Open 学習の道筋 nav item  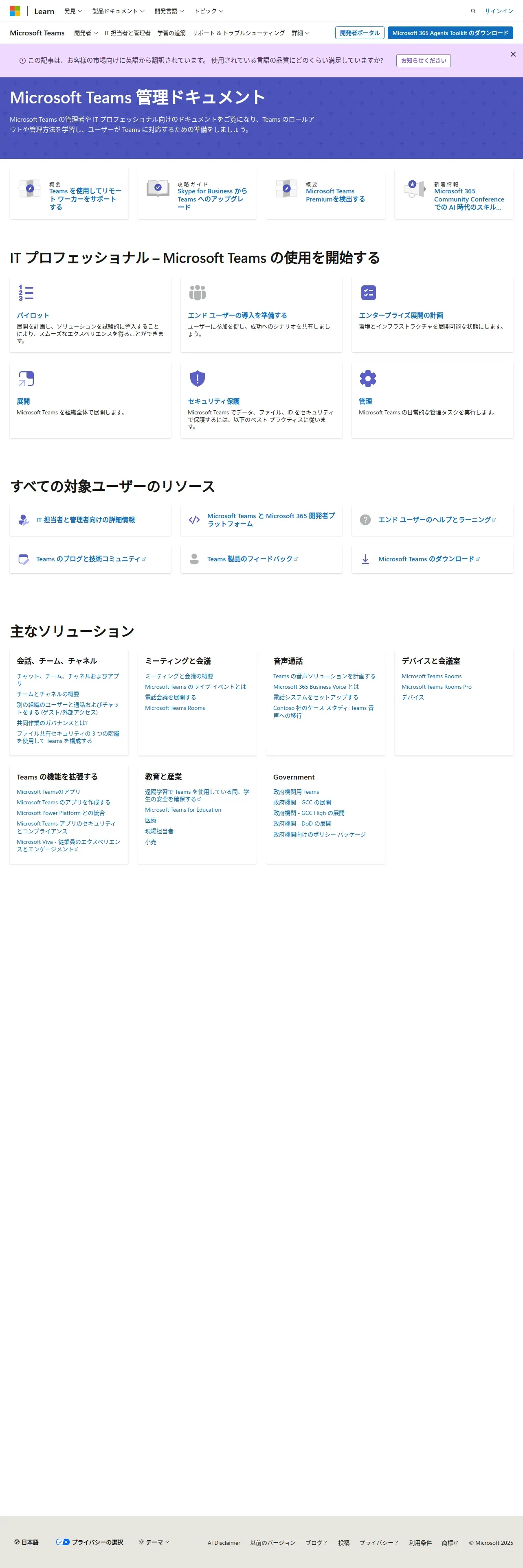(x=171, y=33)
